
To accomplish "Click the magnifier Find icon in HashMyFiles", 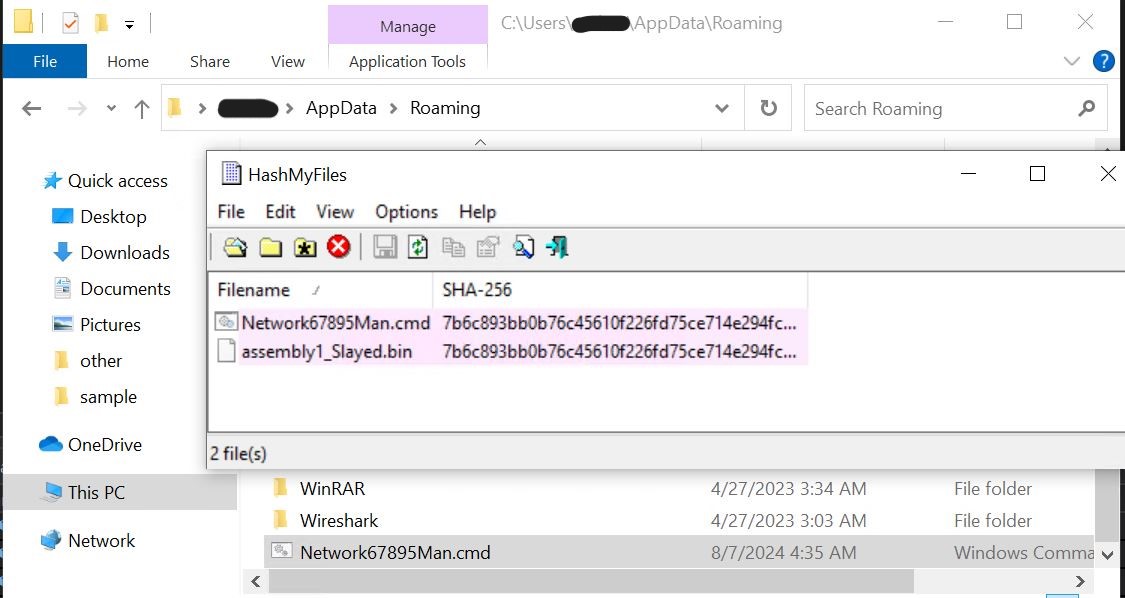I will point(523,247).
